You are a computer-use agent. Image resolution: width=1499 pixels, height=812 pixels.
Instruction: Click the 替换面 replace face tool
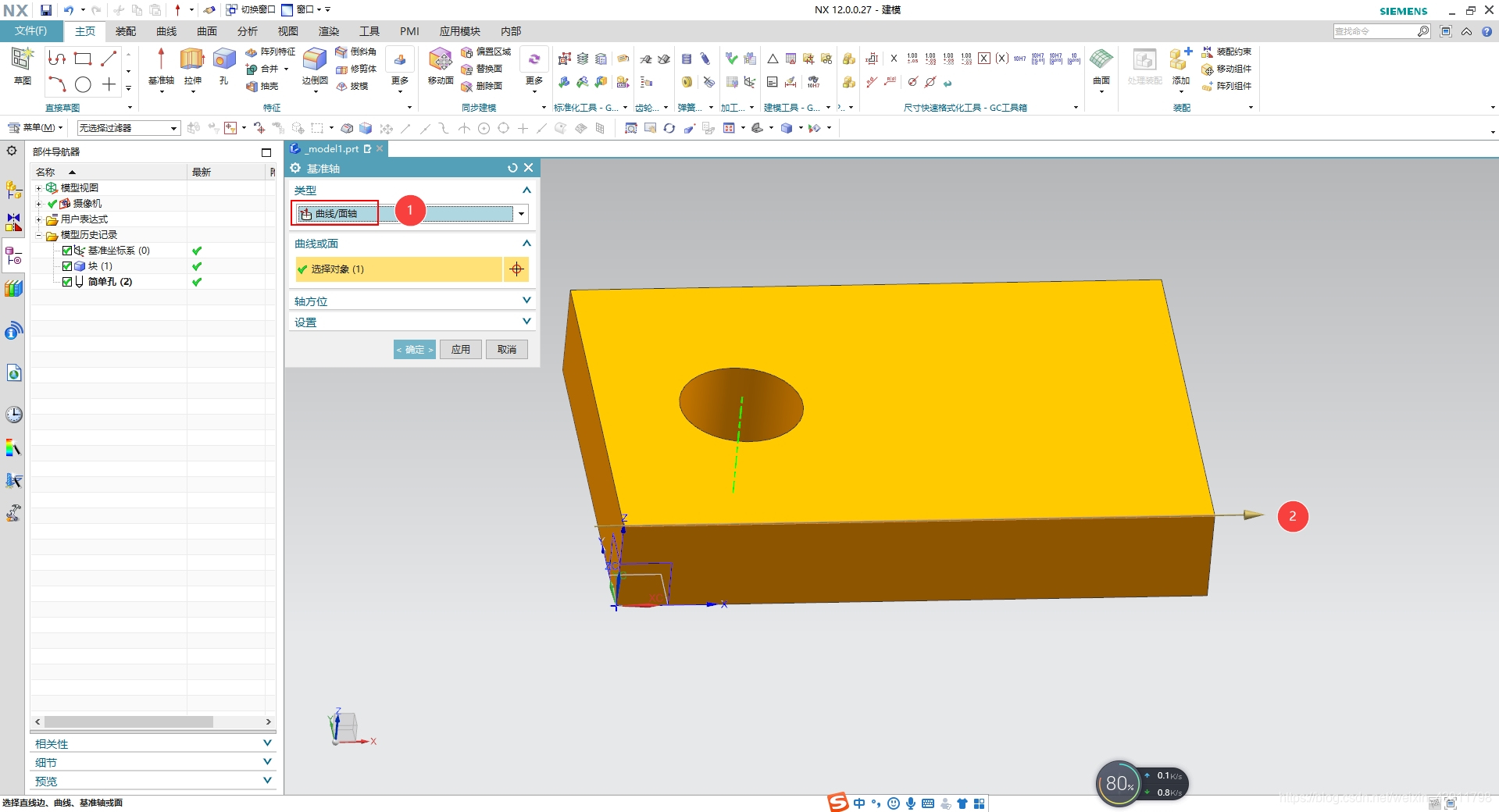pyautogui.click(x=482, y=69)
